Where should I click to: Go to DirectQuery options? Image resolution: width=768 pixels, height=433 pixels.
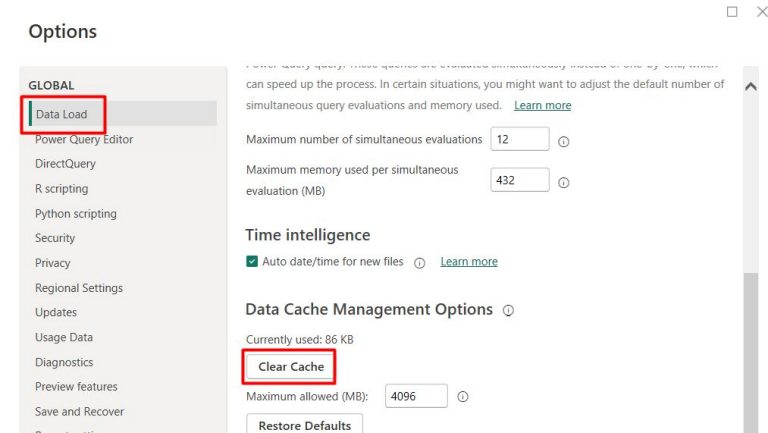pos(65,164)
